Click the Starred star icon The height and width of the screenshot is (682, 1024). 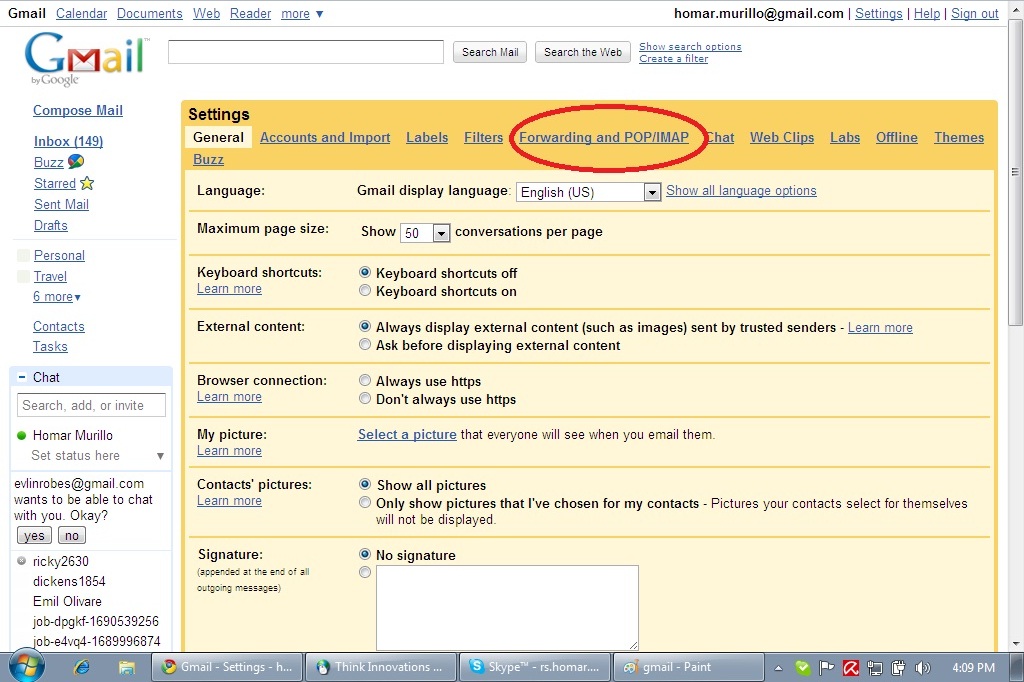87,183
